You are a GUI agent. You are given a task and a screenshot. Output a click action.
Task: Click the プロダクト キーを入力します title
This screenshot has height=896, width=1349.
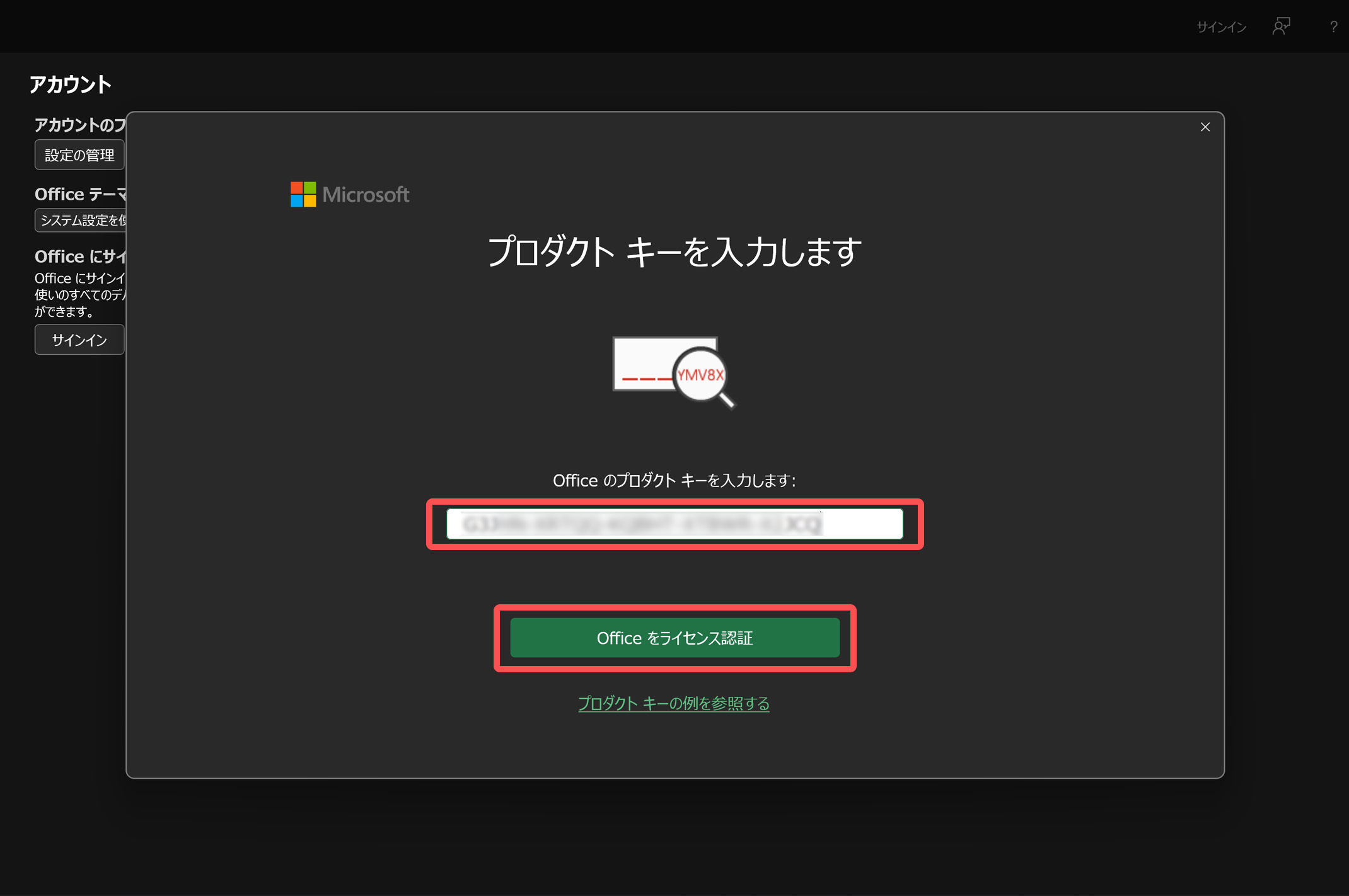coord(674,252)
